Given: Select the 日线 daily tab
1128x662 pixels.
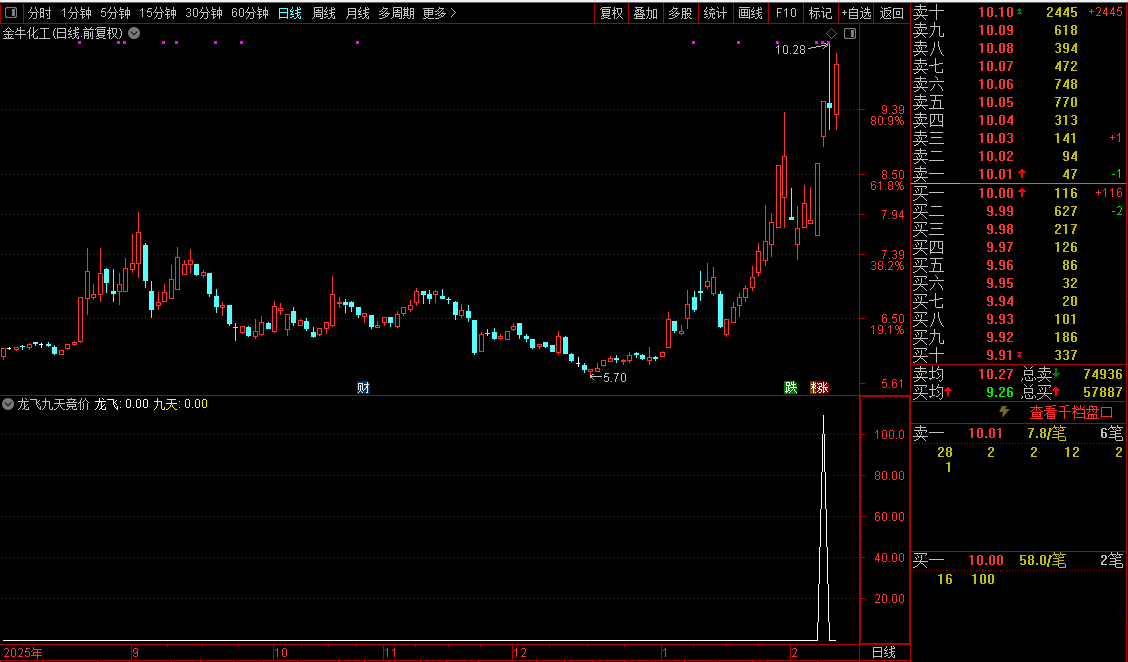Looking at the screenshot, I should (x=290, y=13).
